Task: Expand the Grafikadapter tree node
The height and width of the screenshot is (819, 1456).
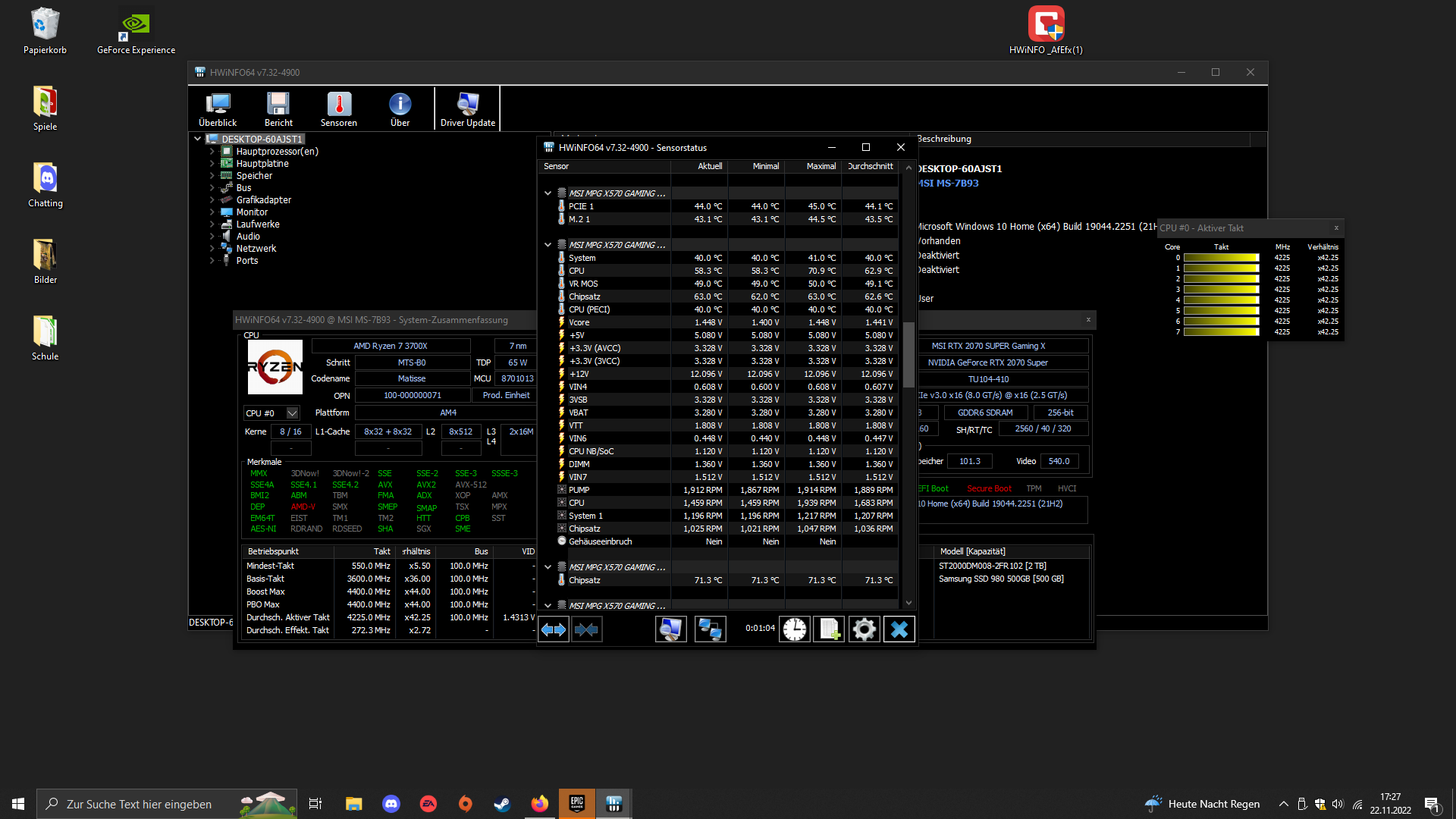Action: (212, 200)
